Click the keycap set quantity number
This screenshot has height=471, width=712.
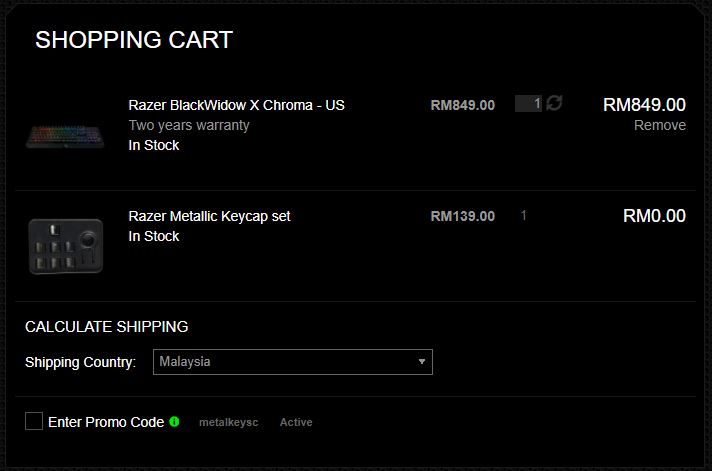coord(524,215)
